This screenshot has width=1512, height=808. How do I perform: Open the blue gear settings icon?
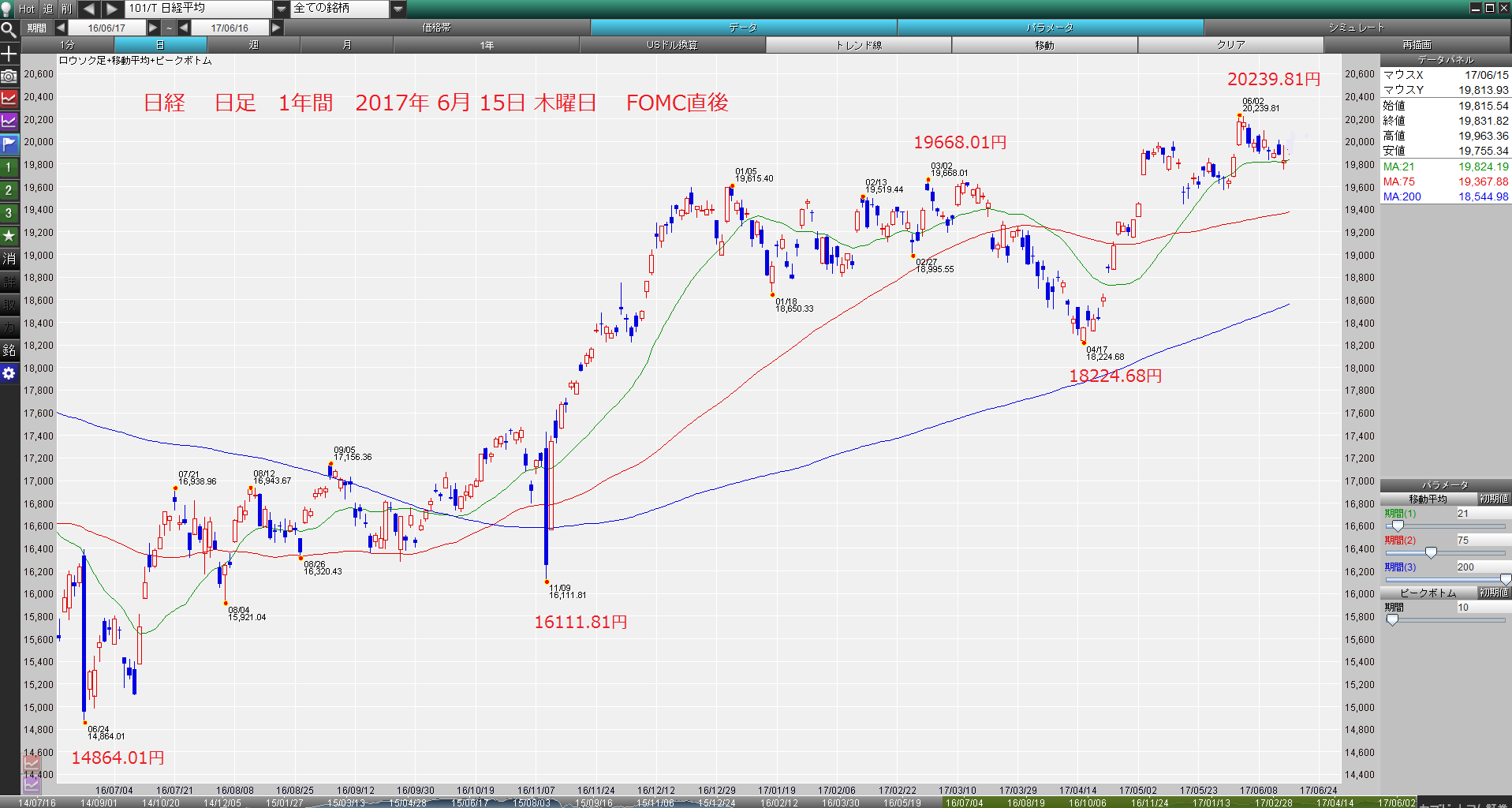(9, 373)
